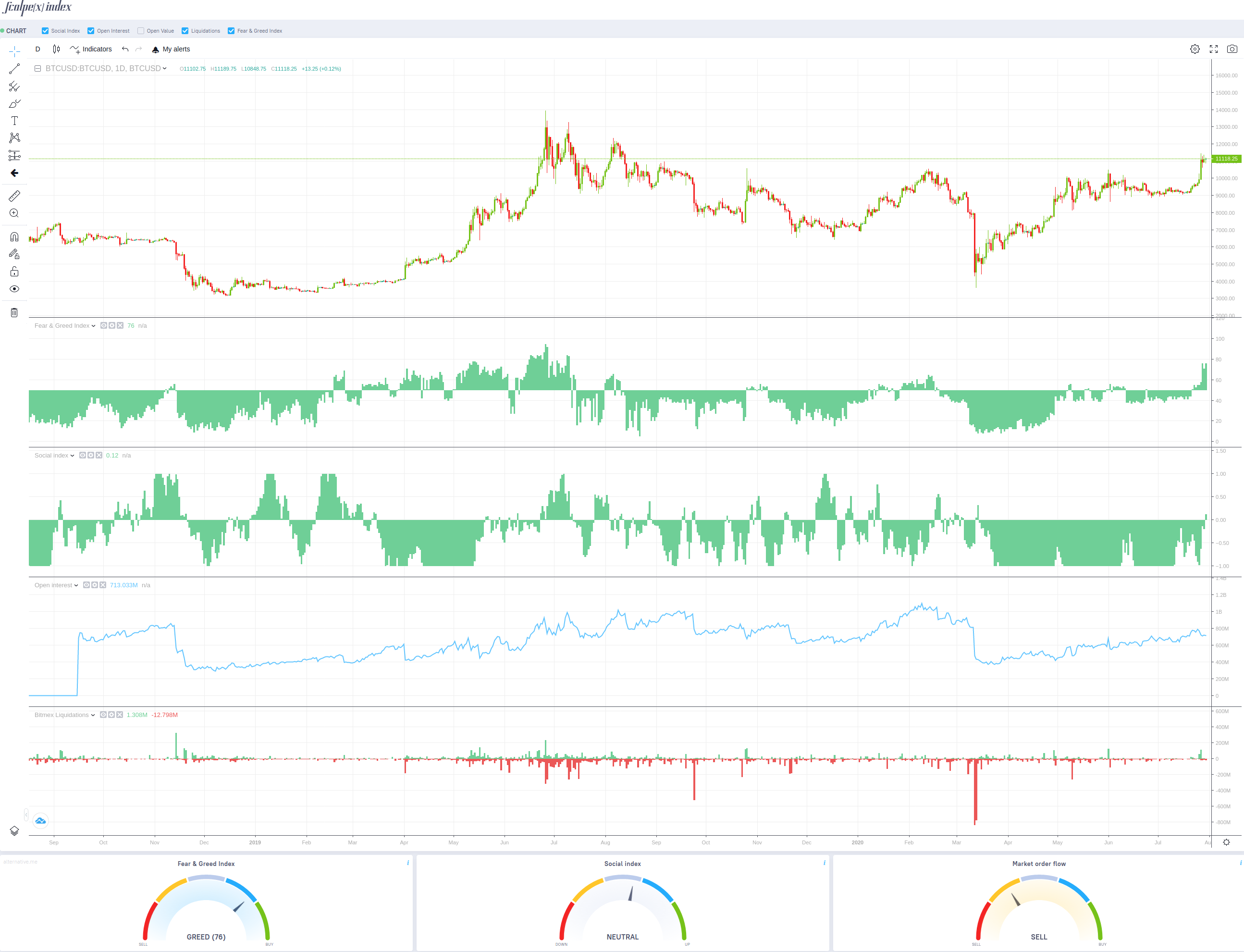Enable the Open Value checkbox
The height and width of the screenshot is (952, 1244).
(141, 31)
